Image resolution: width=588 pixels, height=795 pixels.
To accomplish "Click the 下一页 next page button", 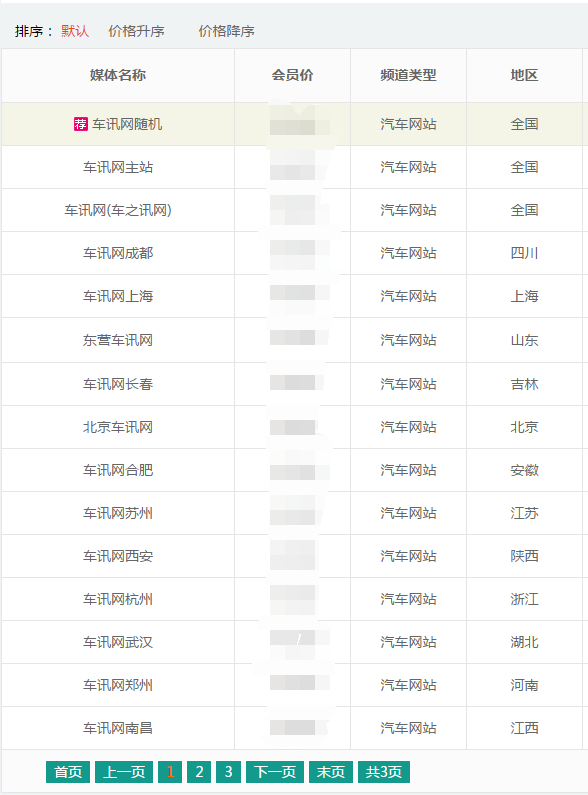I will (x=275, y=772).
